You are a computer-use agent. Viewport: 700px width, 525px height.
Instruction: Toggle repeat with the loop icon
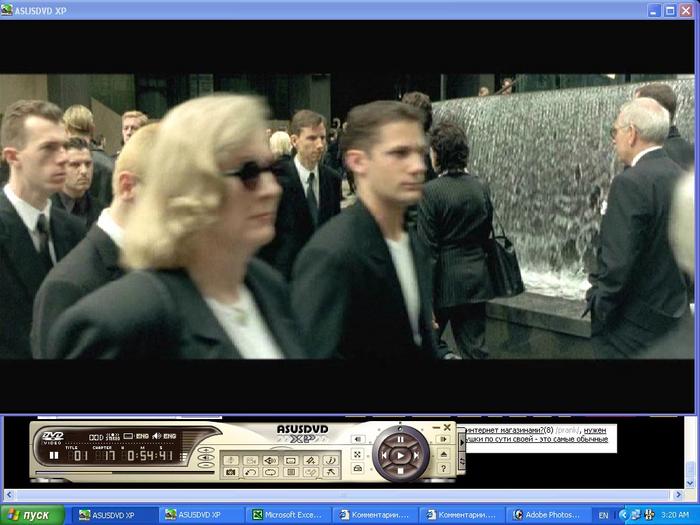271,472
